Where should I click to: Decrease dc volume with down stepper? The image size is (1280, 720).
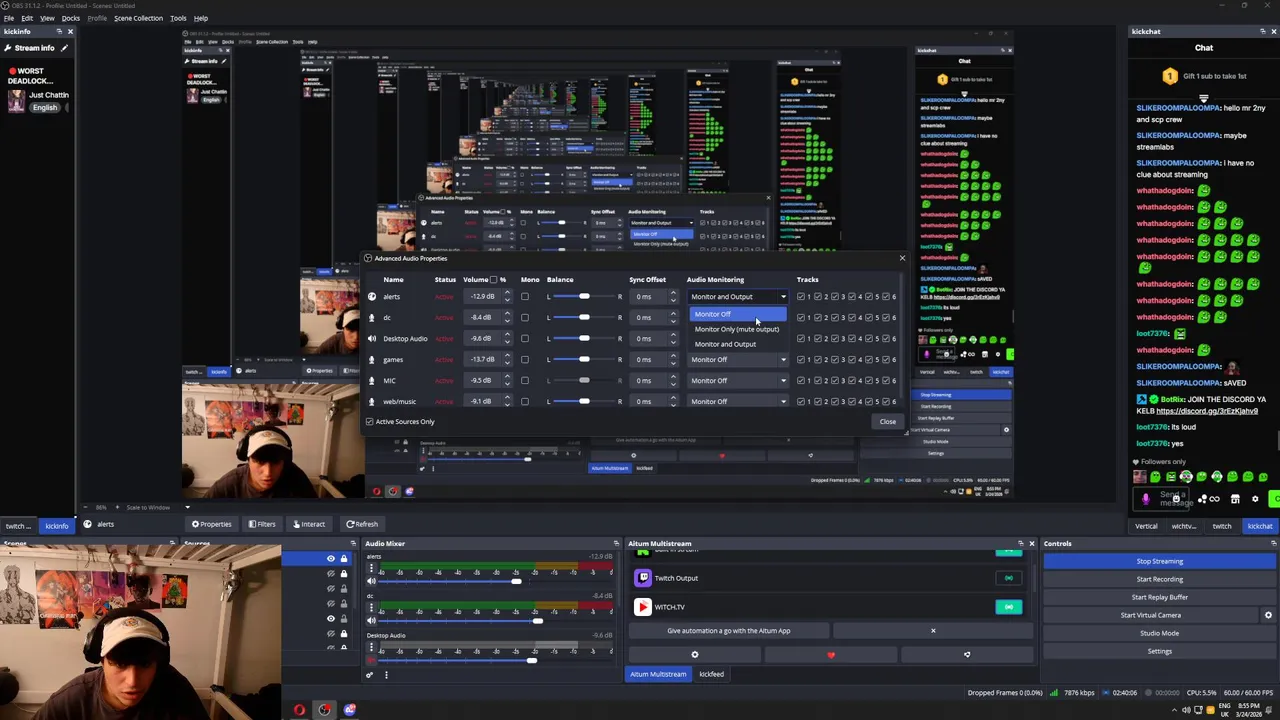[x=507, y=321]
